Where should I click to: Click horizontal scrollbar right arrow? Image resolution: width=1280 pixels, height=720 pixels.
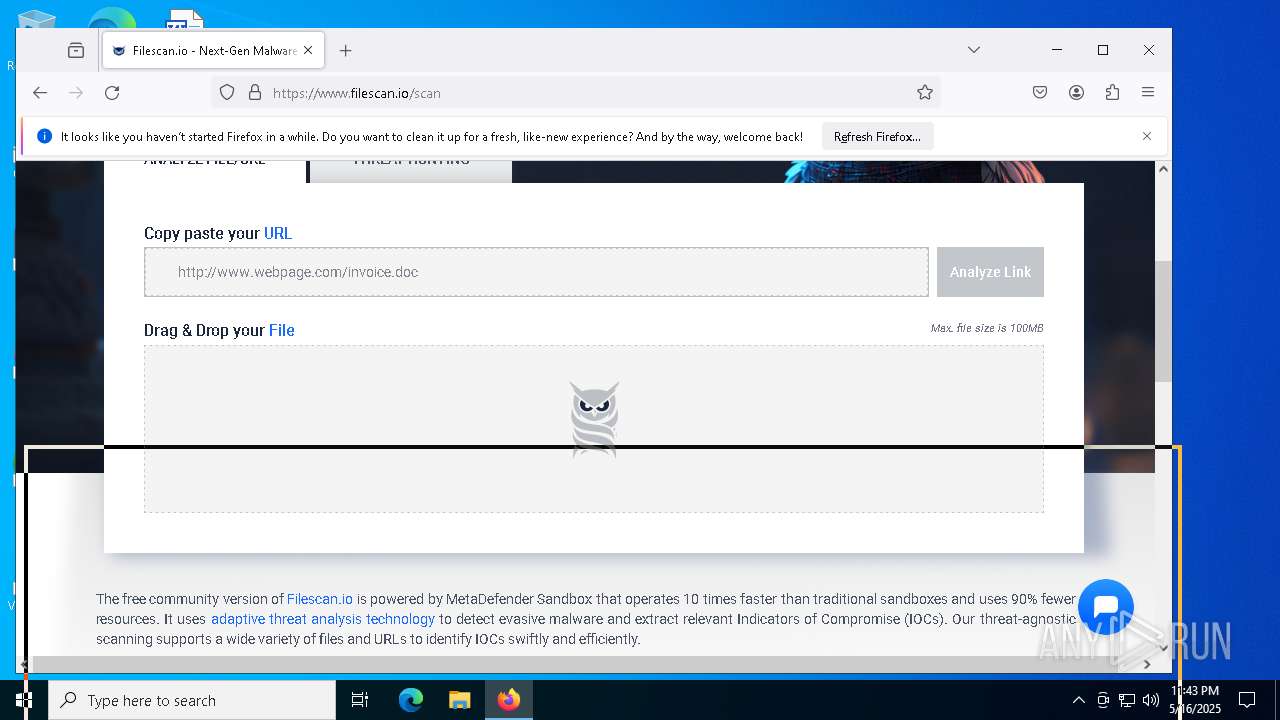pos(1147,664)
